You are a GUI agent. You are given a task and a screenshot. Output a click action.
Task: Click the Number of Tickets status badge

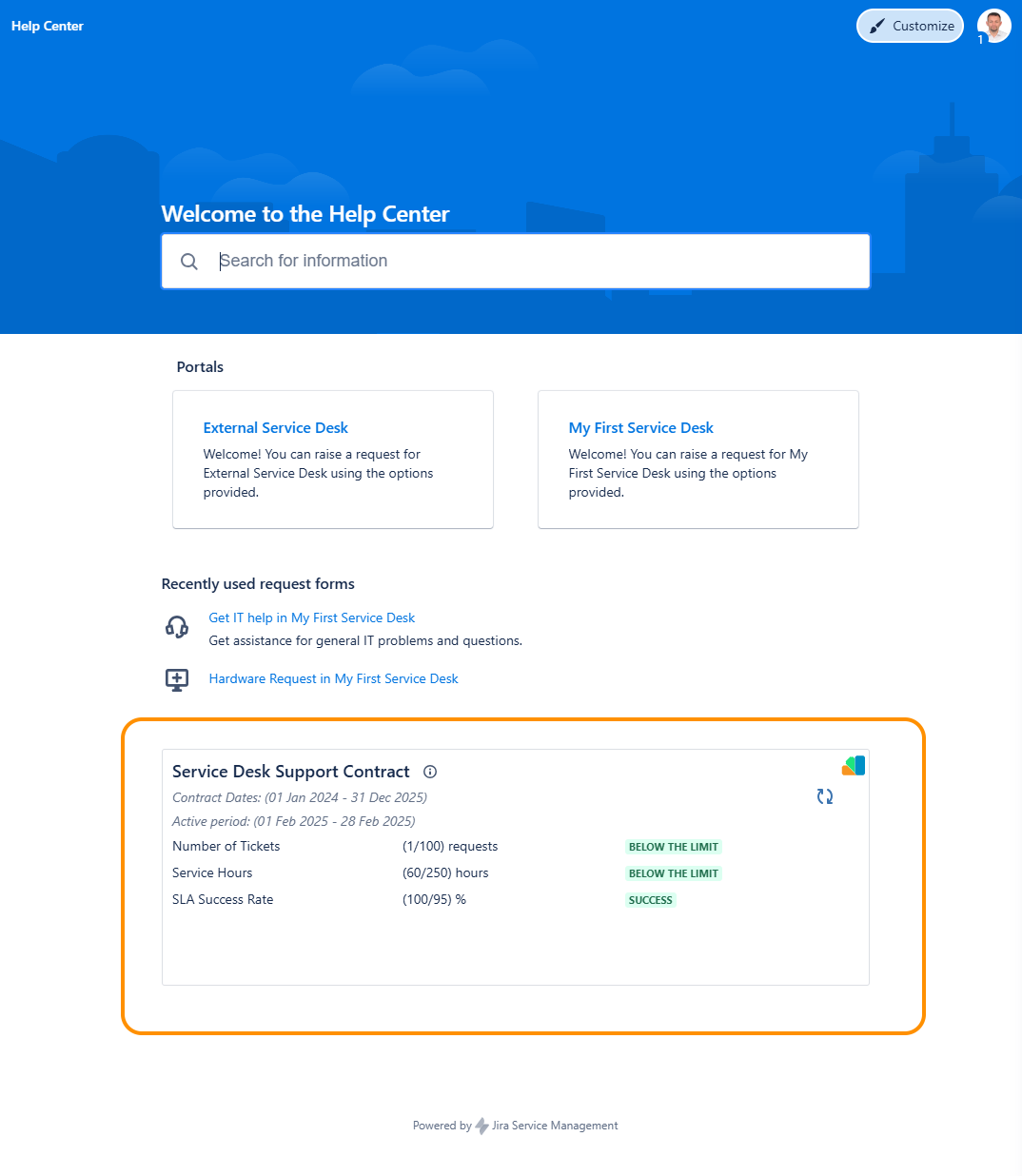[674, 847]
